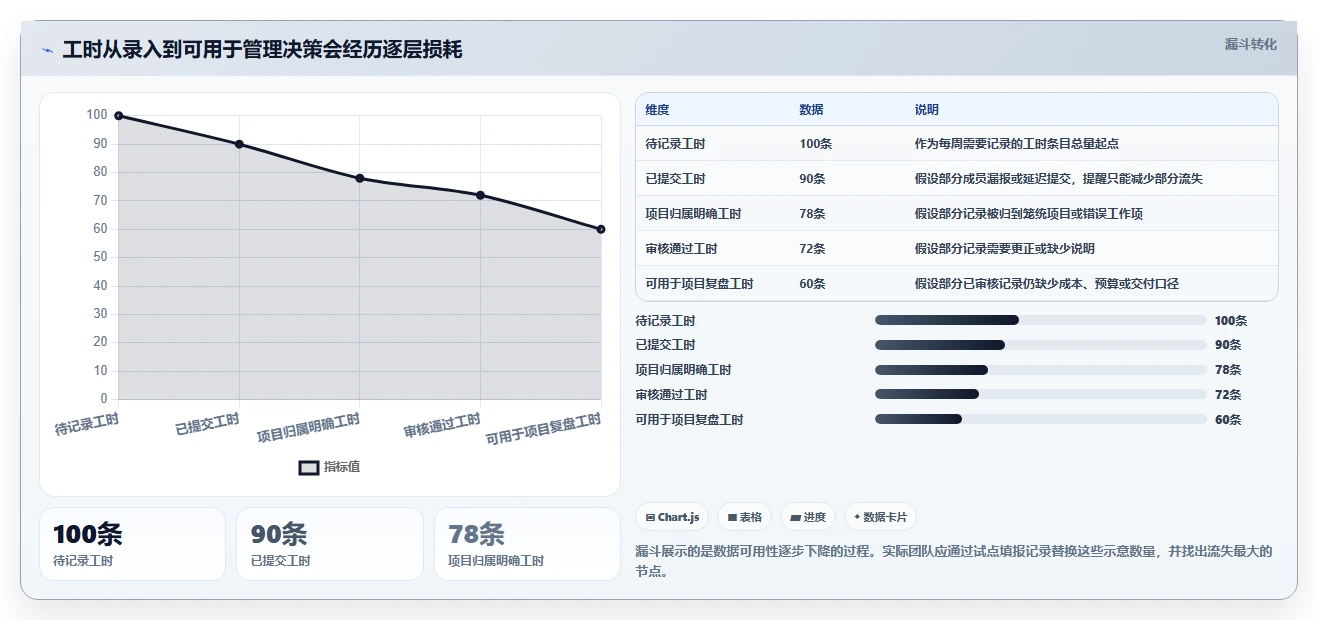
Task: Click the chart data point above 项目归属明确工时
Action: coord(360,178)
